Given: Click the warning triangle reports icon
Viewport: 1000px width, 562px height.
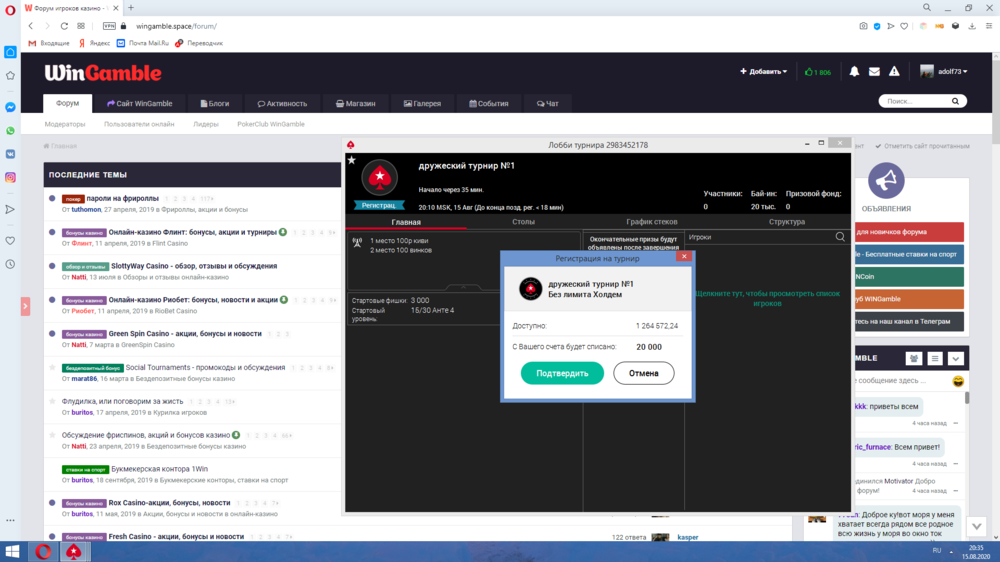Looking at the screenshot, I should (x=896, y=72).
